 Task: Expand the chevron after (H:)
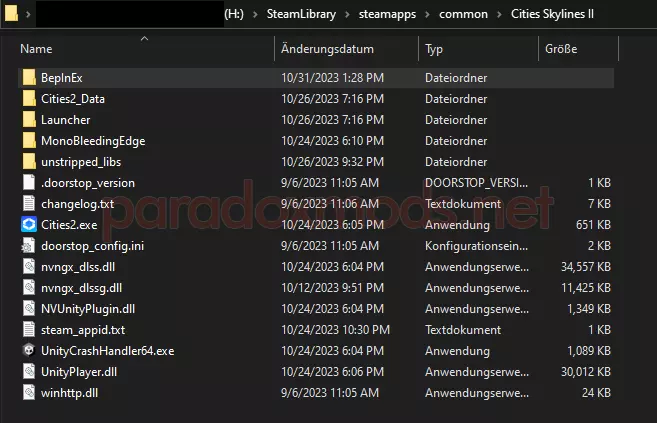[255, 14]
